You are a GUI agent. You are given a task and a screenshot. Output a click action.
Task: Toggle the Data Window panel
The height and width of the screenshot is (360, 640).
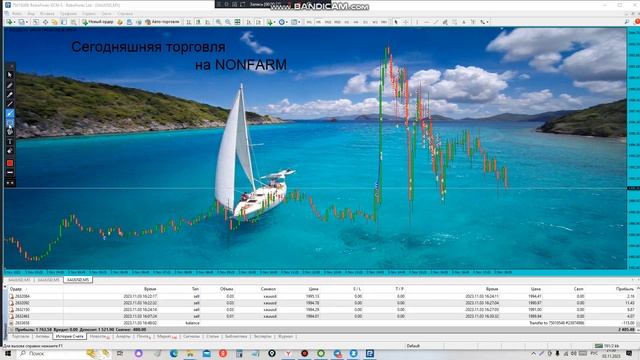click(x=45, y=22)
